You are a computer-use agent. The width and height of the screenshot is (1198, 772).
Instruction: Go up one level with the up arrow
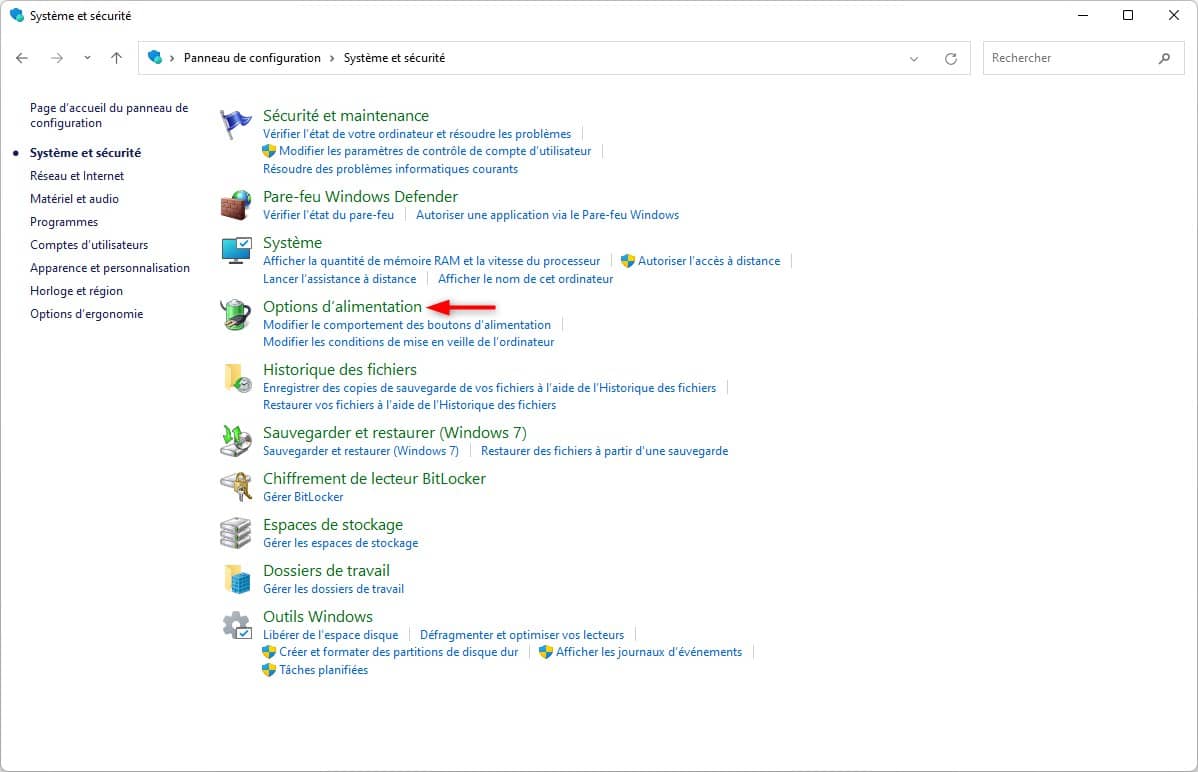pos(116,58)
